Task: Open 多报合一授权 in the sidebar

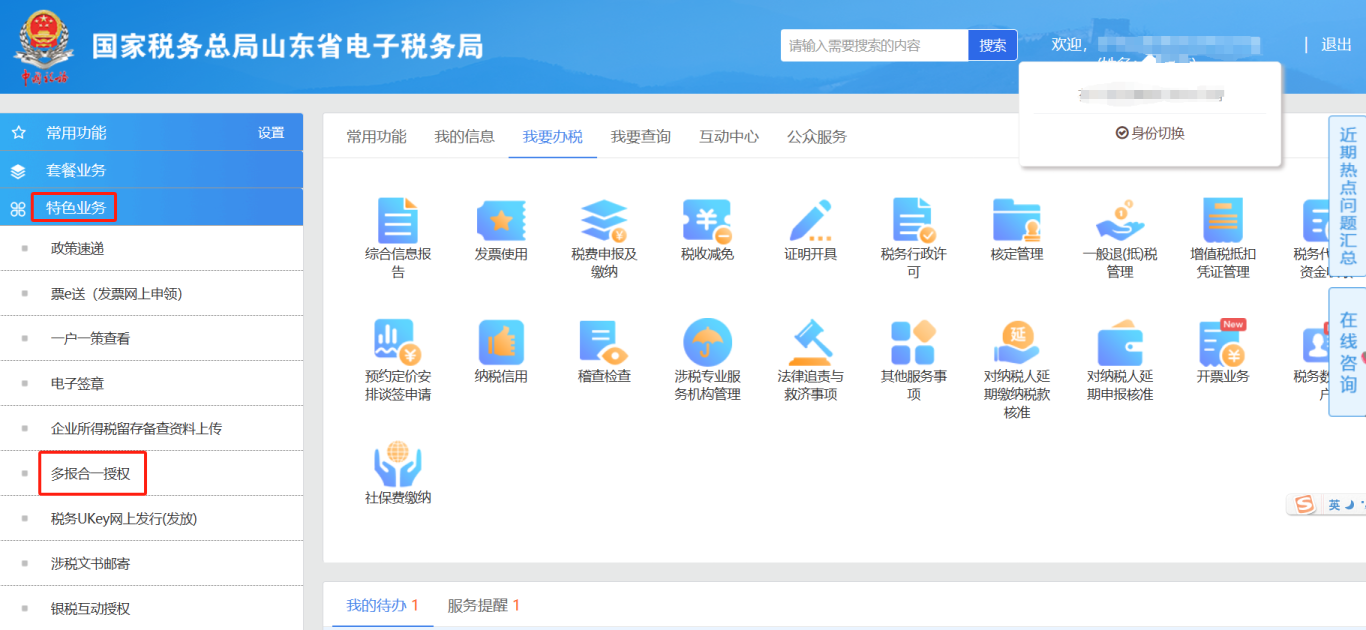Action: 90,473
